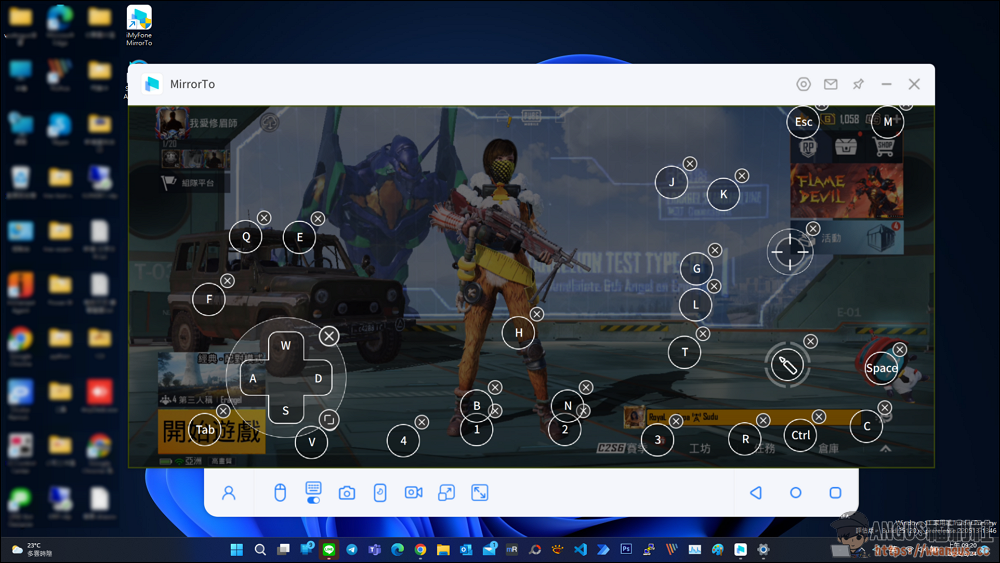This screenshot has height=563, width=1000.
Task: Open Visual Studio Code from the taskbar
Action: pos(580,550)
